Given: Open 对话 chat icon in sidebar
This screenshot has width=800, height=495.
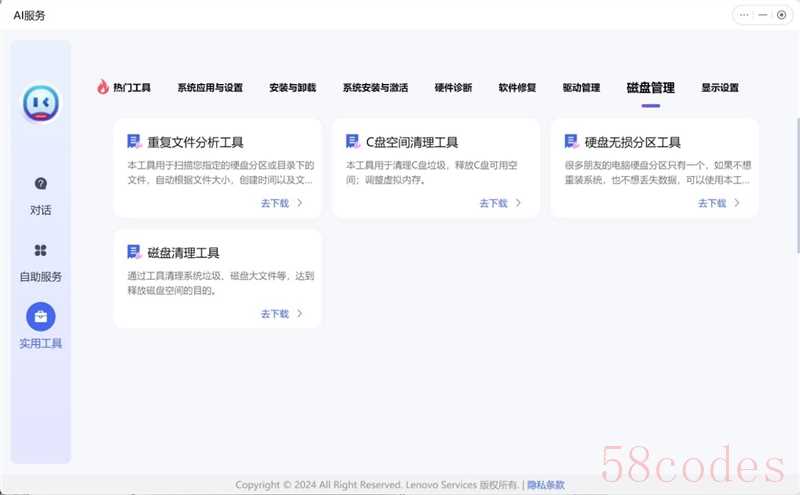Looking at the screenshot, I should pos(41,184).
